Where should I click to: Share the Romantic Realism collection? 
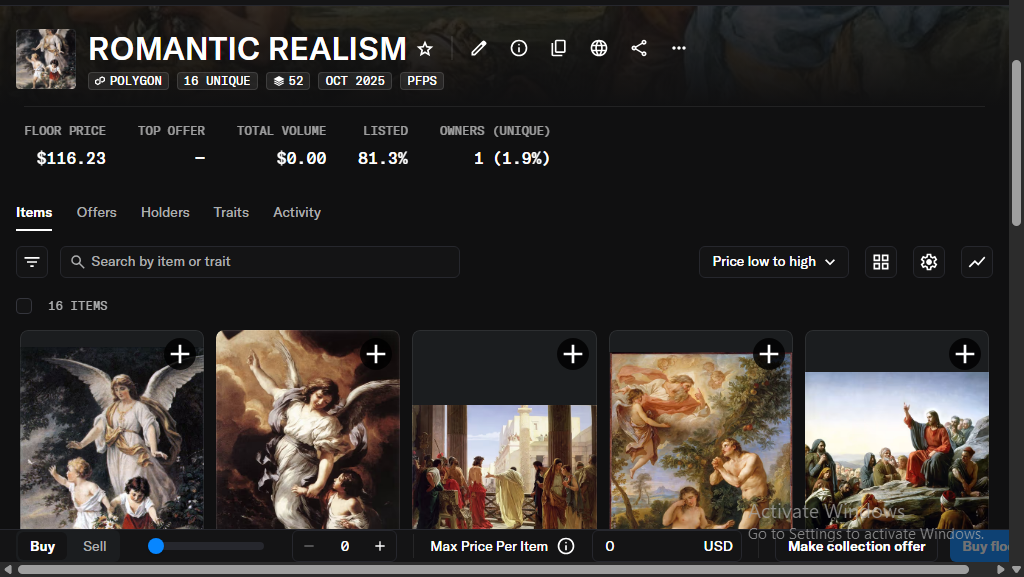point(639,48)
